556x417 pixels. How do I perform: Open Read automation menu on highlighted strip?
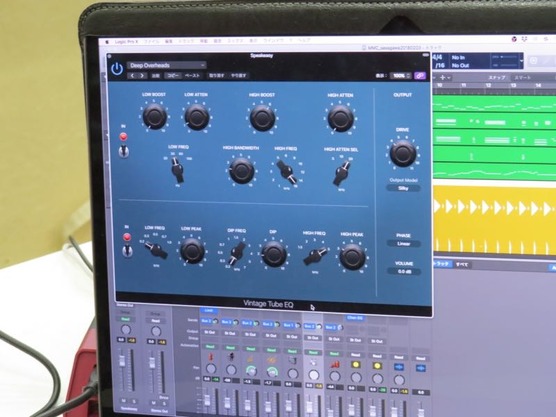pyautogui.click(x=313, y=352)
